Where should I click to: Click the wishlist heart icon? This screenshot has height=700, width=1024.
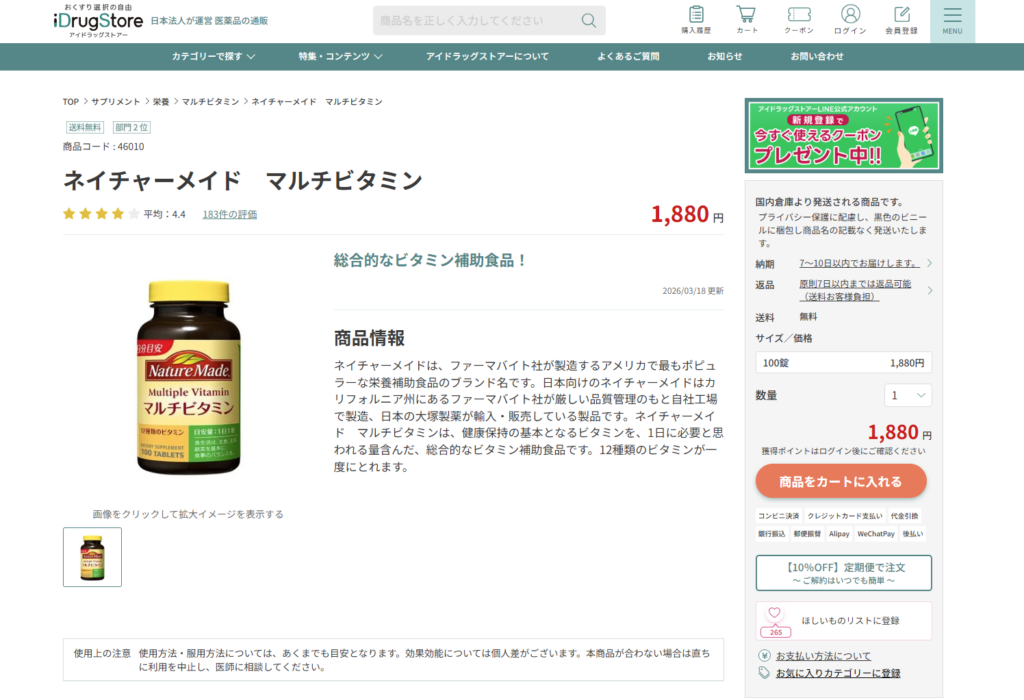click(775, 612)
